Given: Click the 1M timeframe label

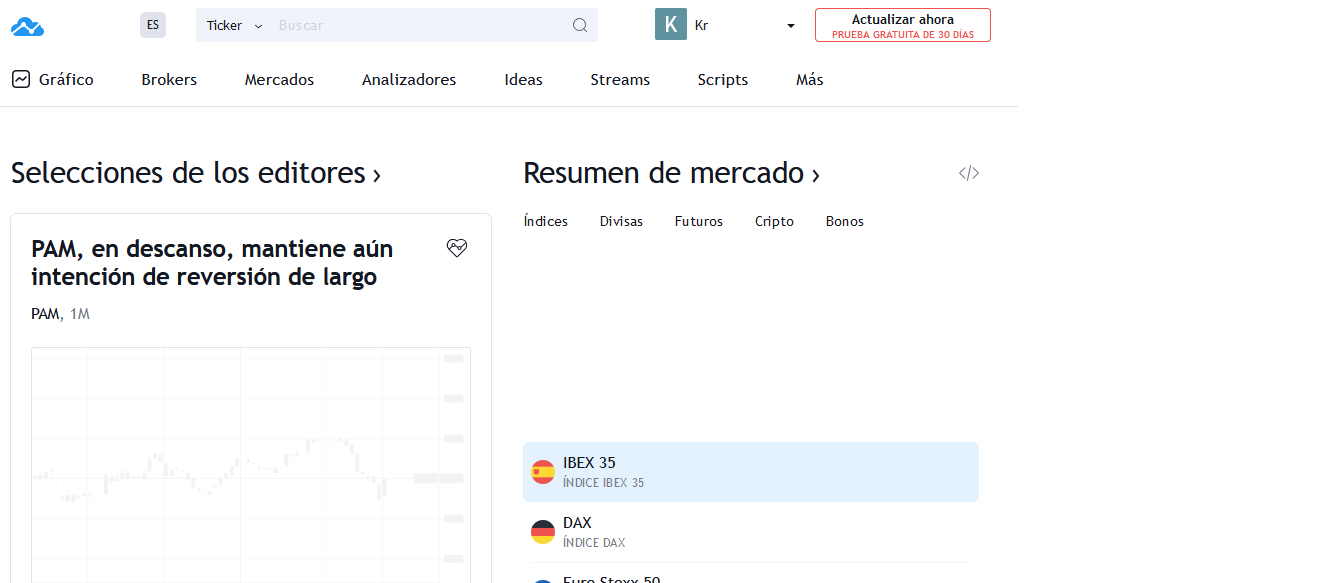Looking at the screenshot, I should tap(80, 314).
